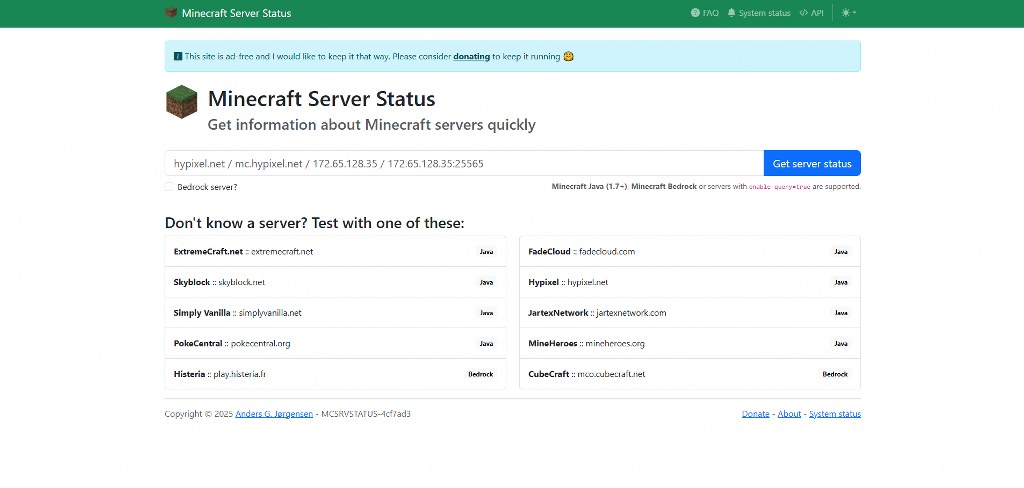Open the API documentation link

(811, 13)
